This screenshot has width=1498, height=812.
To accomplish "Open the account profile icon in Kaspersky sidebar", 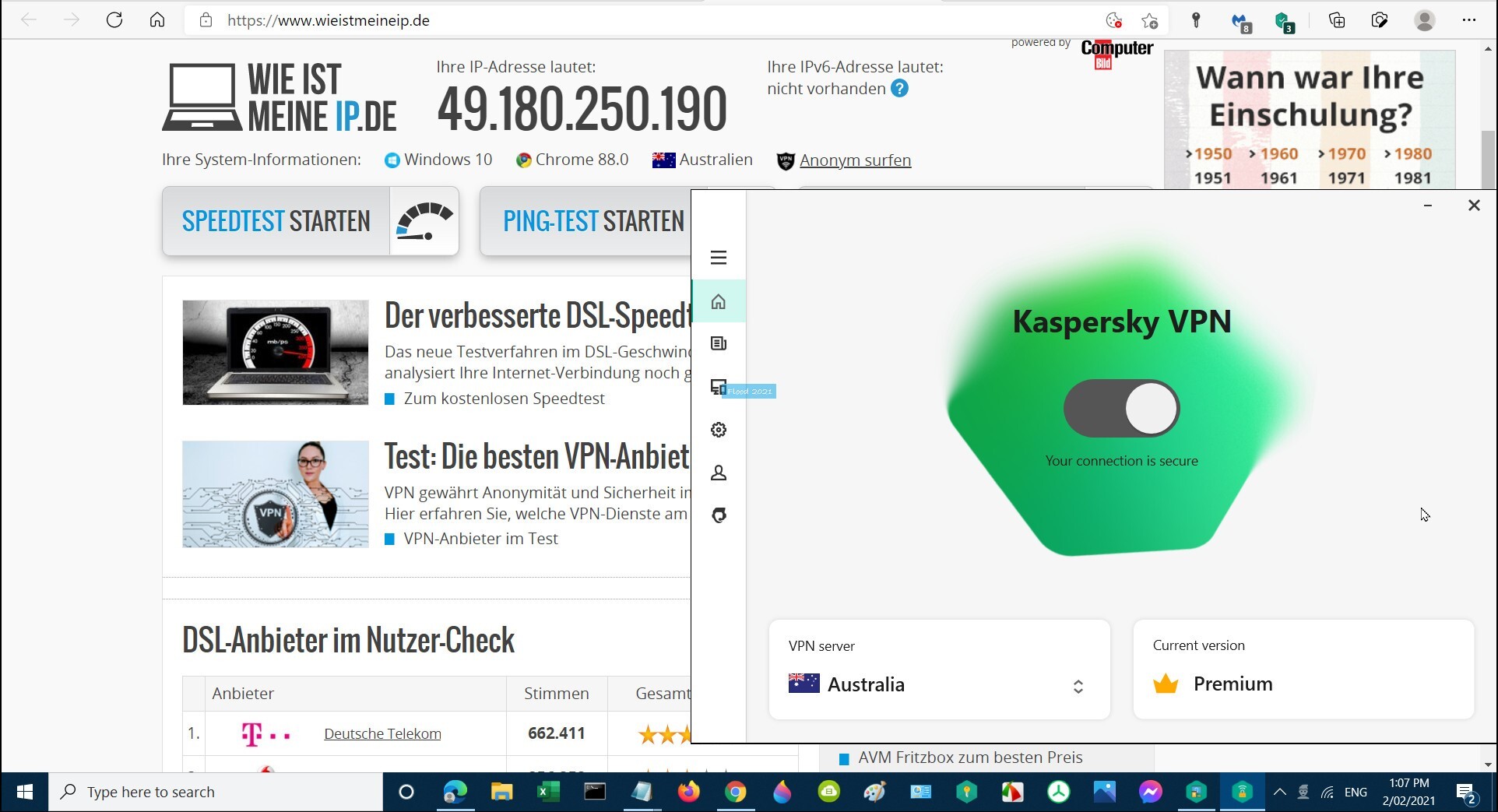I will (x=718, y=473).
